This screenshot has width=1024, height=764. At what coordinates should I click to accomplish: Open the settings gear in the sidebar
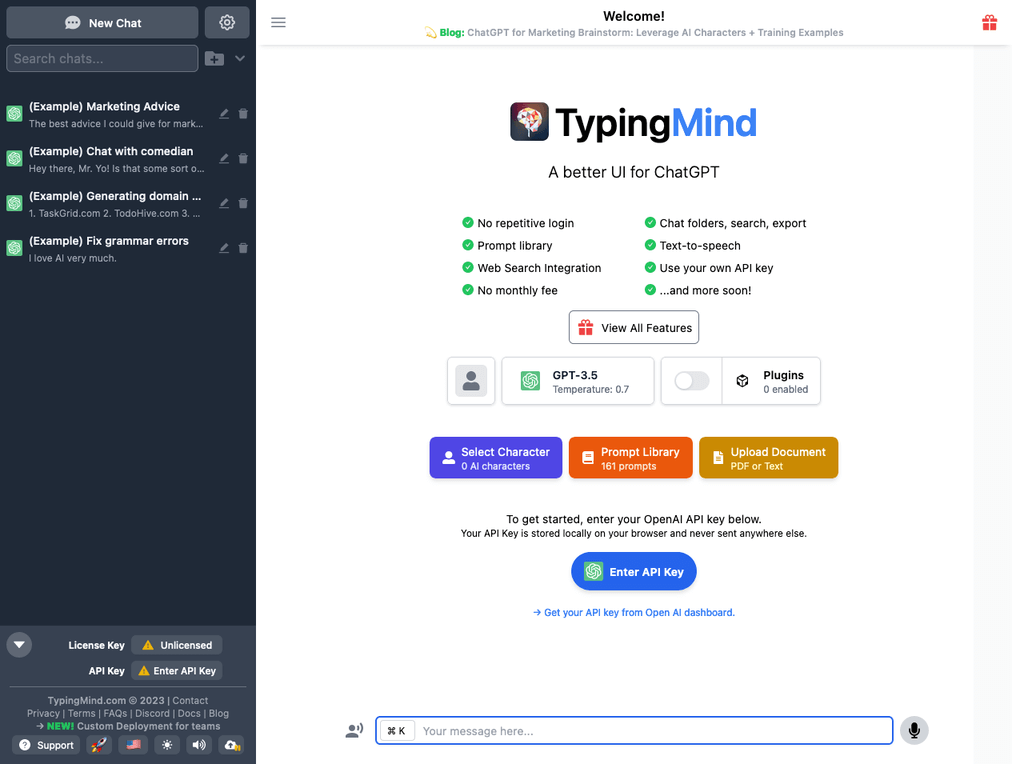226,22
